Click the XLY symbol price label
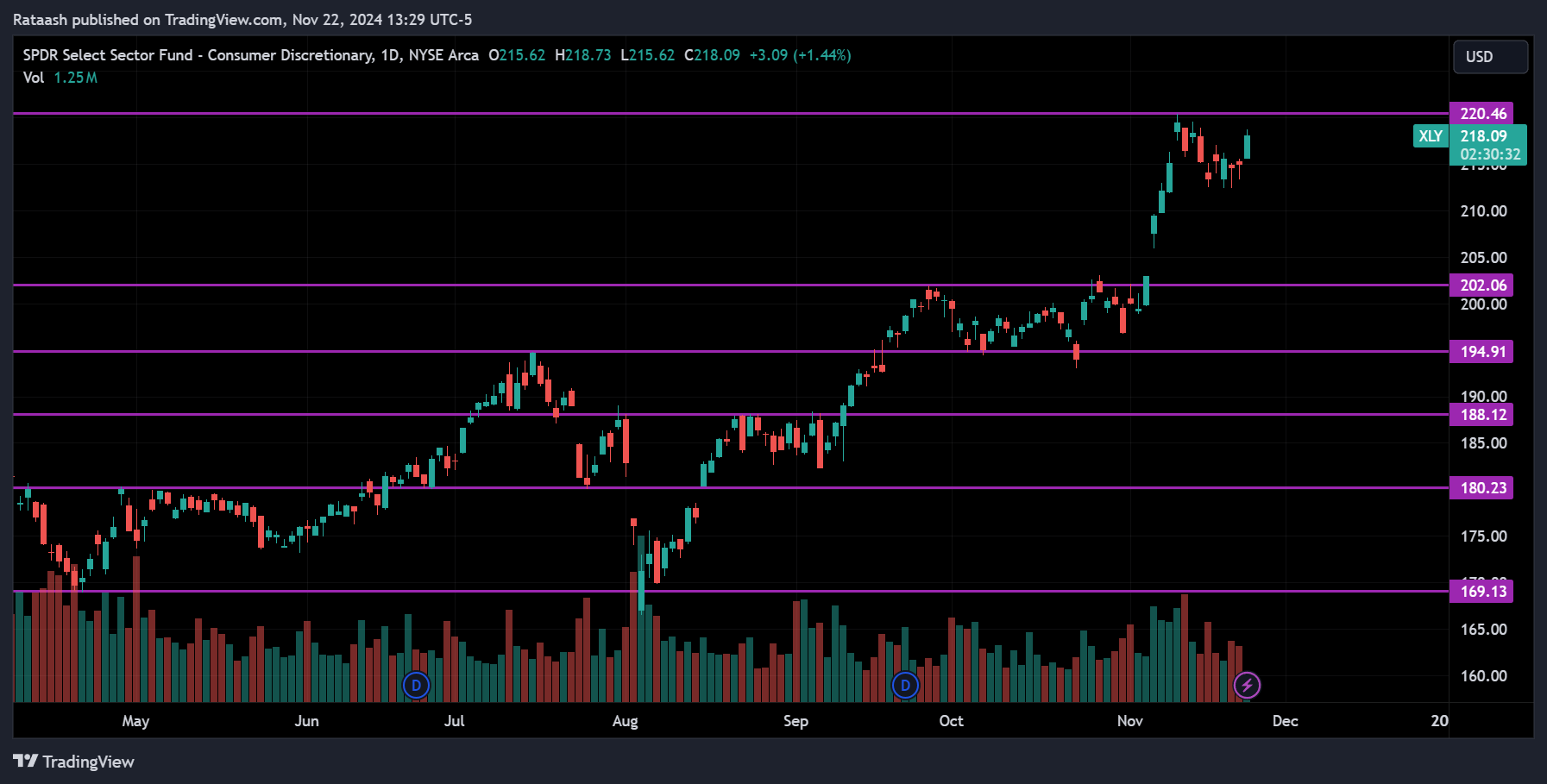Screen dimensions: 1547x784 point(1431,136)
